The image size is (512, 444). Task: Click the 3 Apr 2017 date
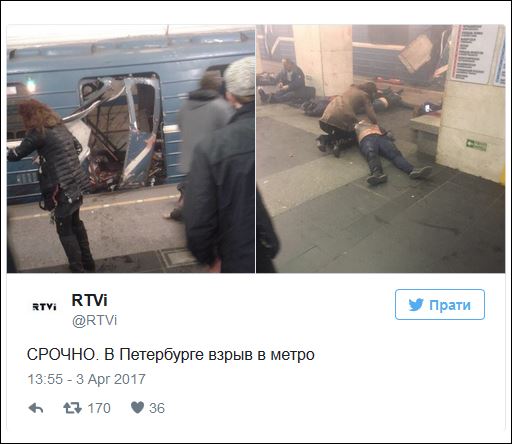point(111,379)
